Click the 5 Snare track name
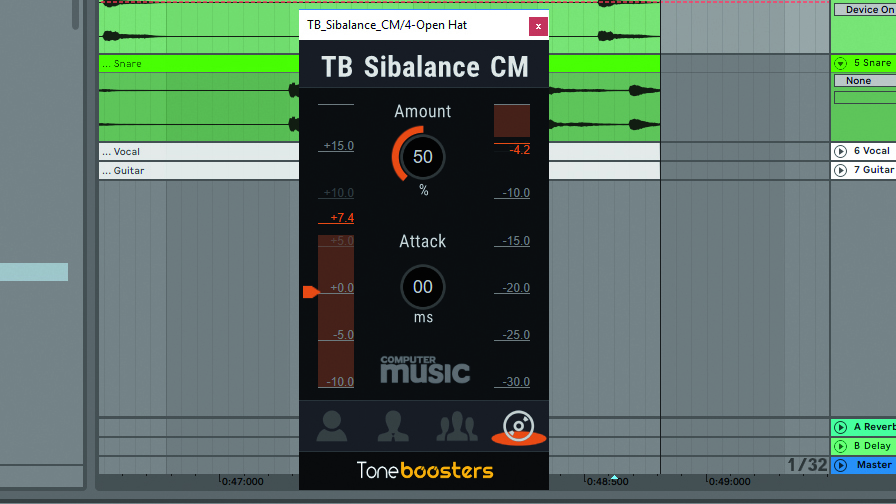This screenshot has width=896, height=504. coord(872,63)
